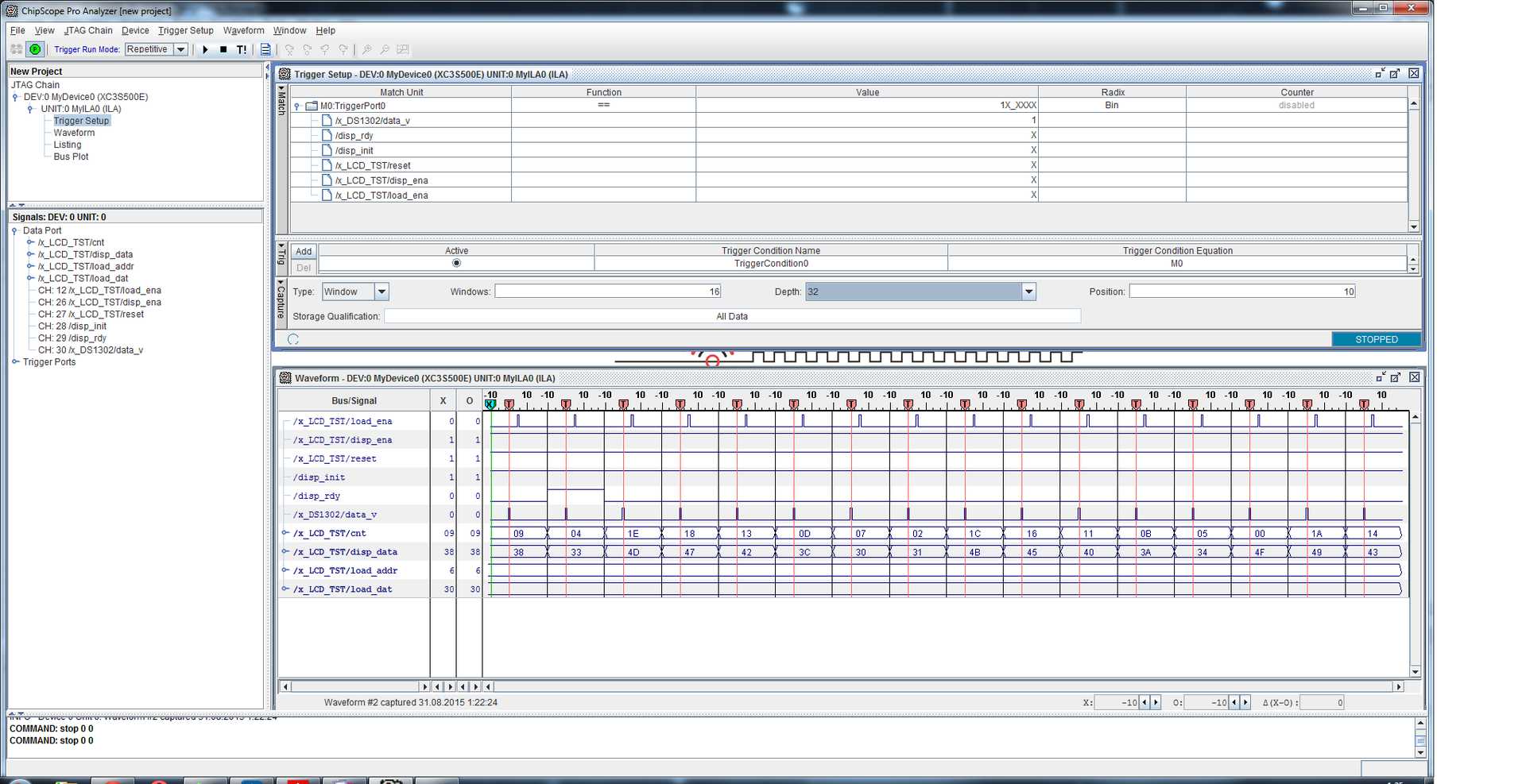Open the Device menu
This screenshot has width=1526, height=784.
pos(135,30)
